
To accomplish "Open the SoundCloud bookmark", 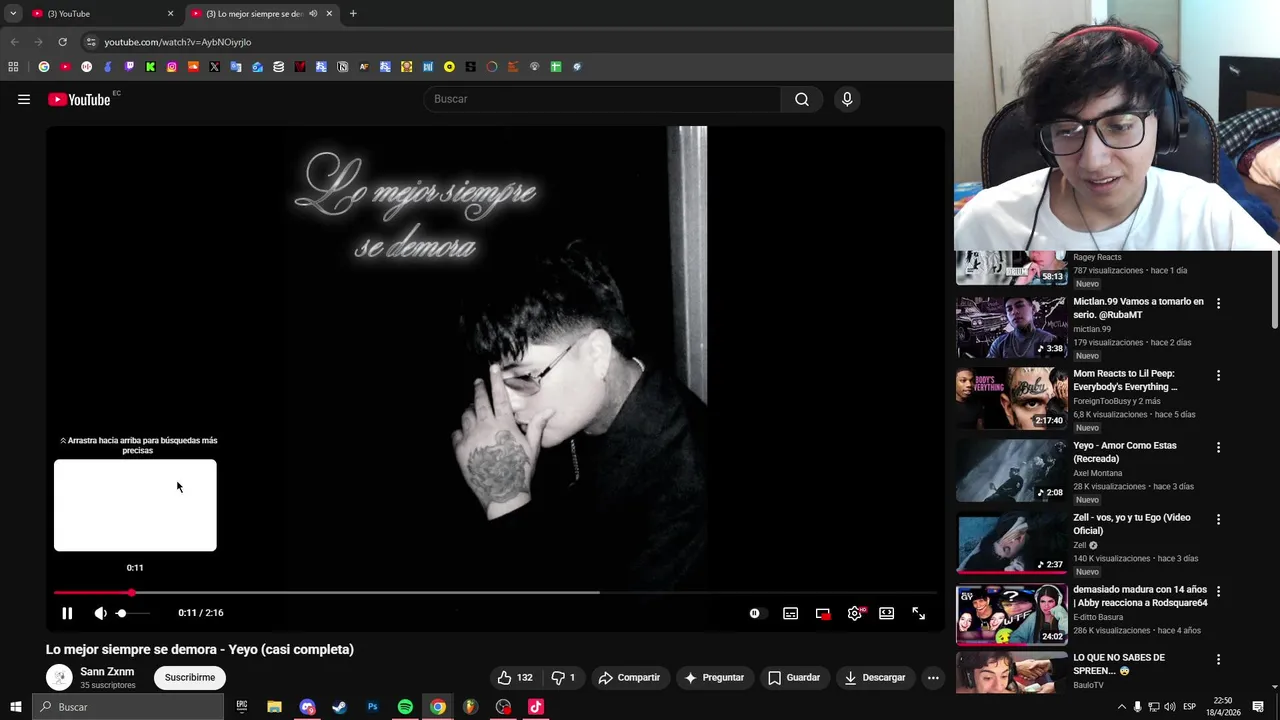I will pyautogui.click(x=193, y=67).
